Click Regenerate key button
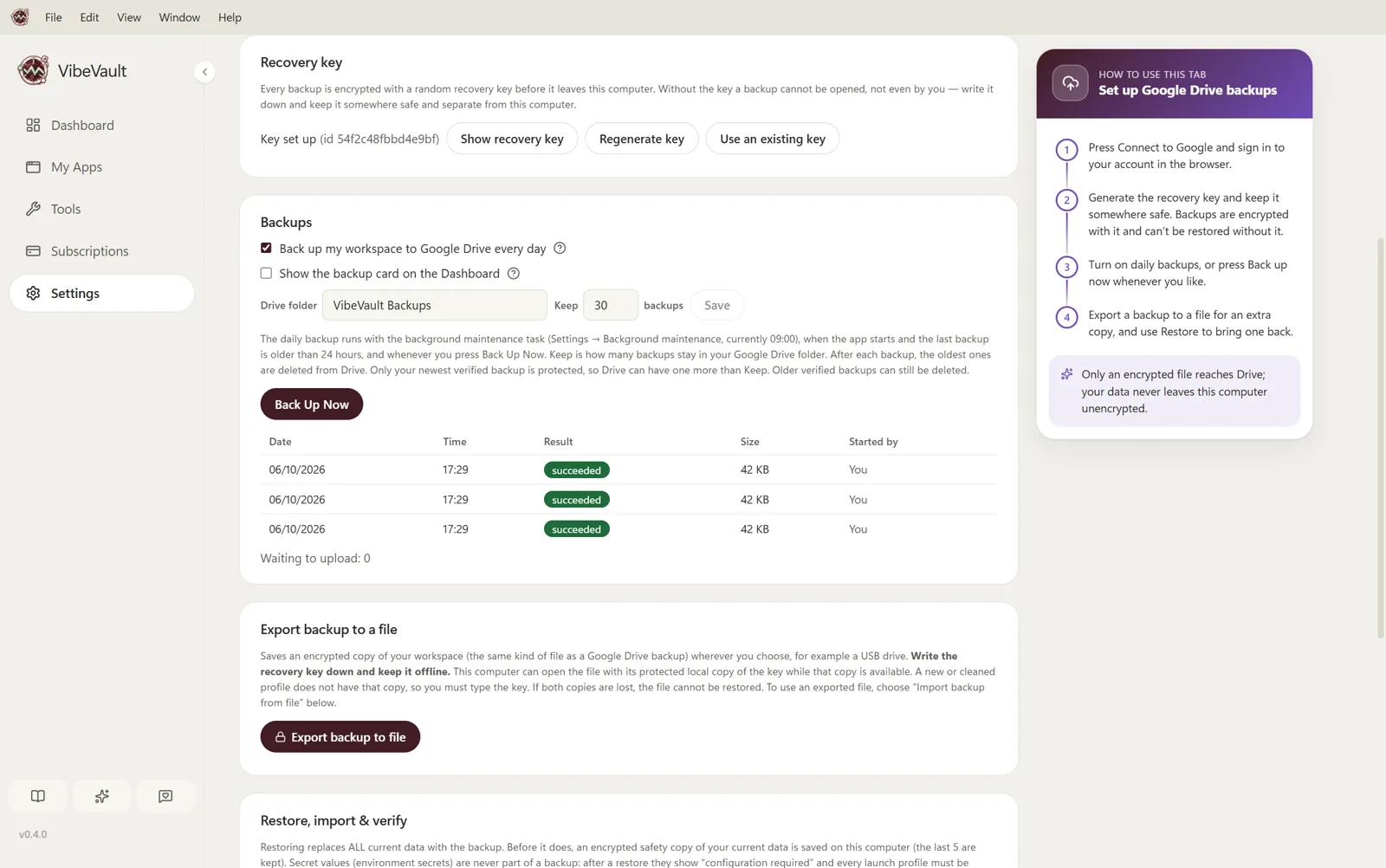 pos(642,139)
